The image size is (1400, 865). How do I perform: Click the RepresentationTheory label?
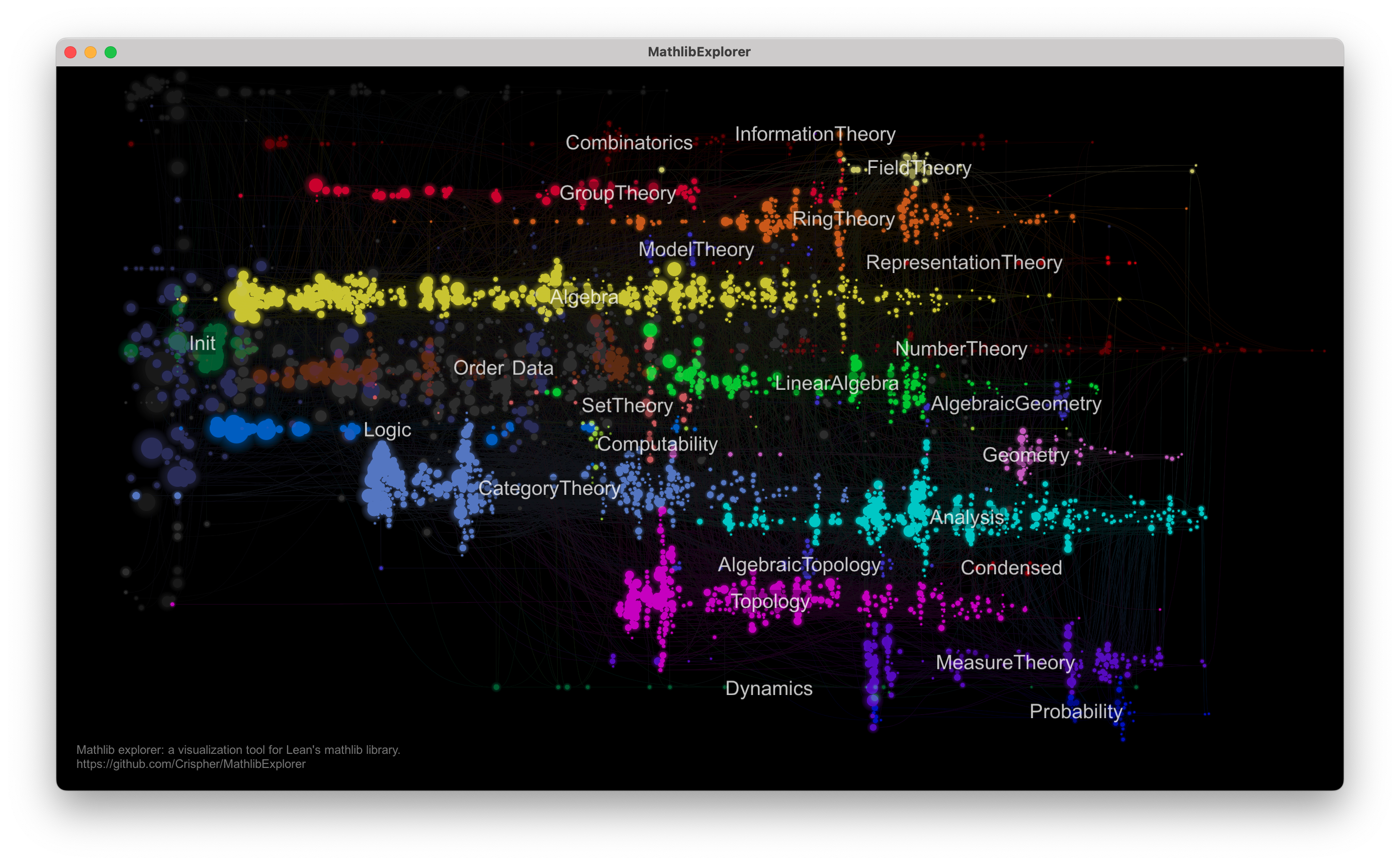964,263
